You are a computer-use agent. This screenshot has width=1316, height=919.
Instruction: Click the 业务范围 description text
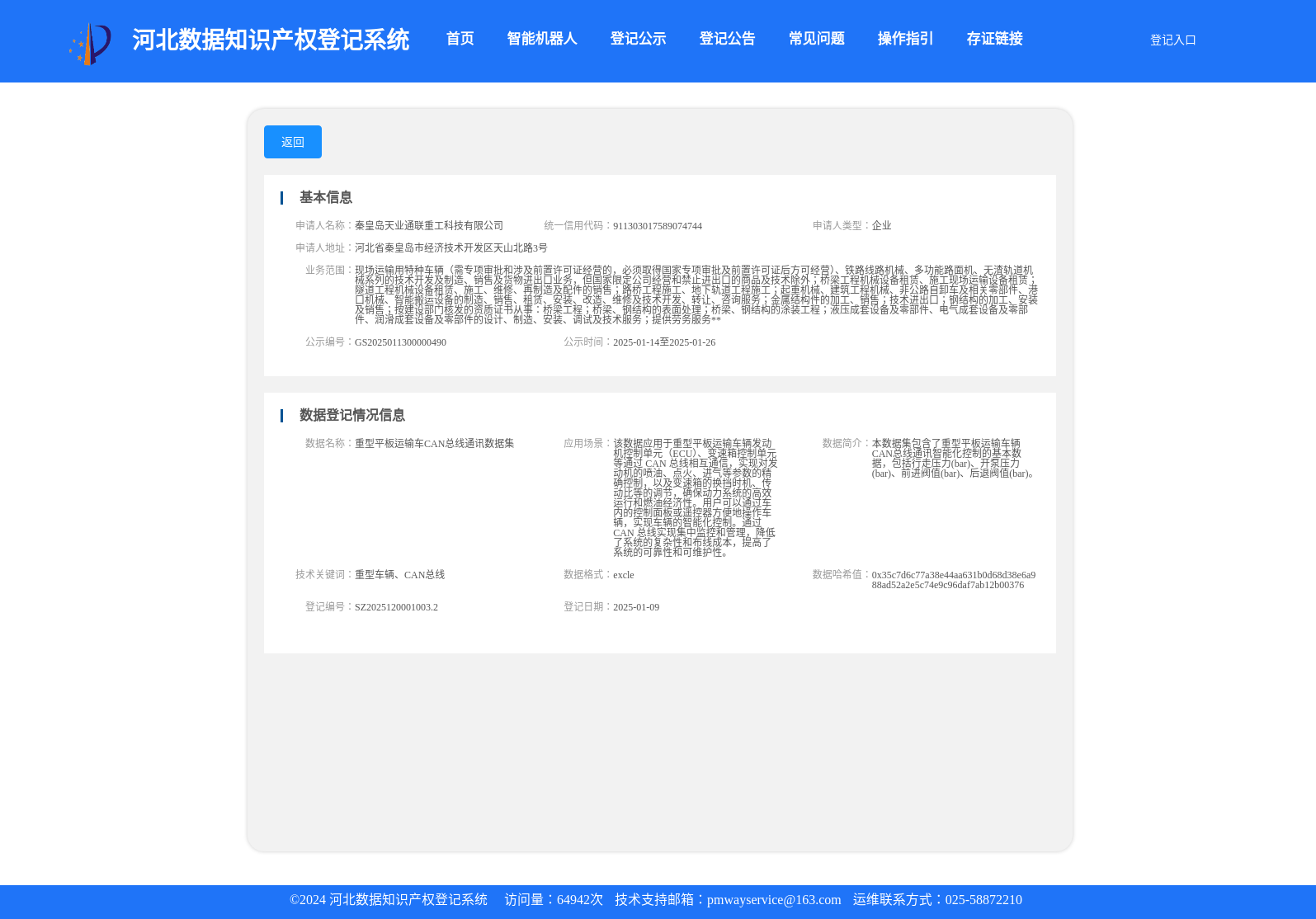[x=696, y=295]
